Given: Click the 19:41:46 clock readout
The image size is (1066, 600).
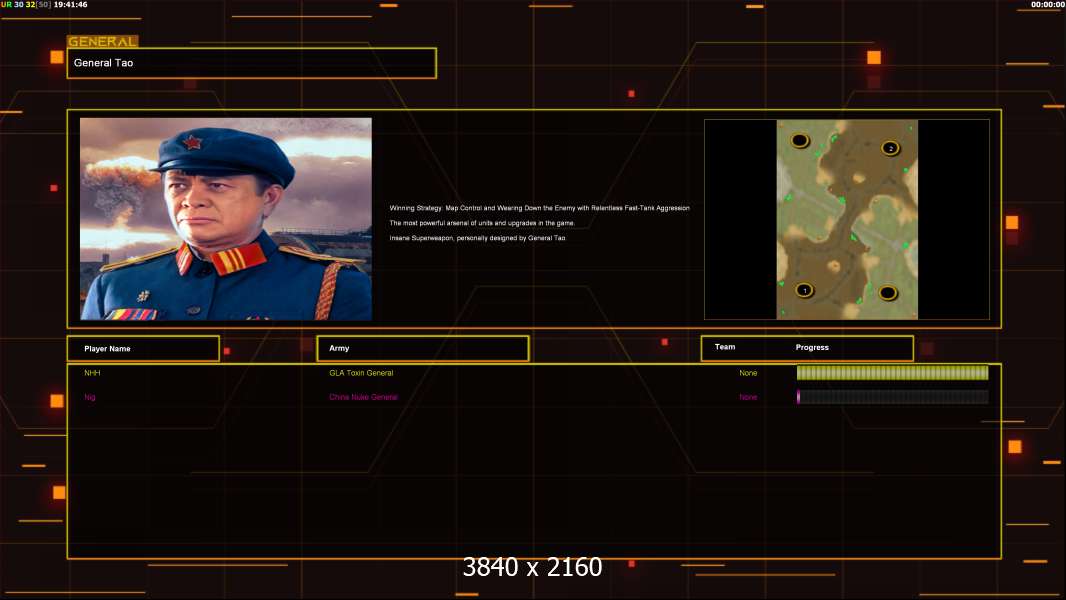Looking at the screenshot, I should pyautogui.click(x=70, y=5).
